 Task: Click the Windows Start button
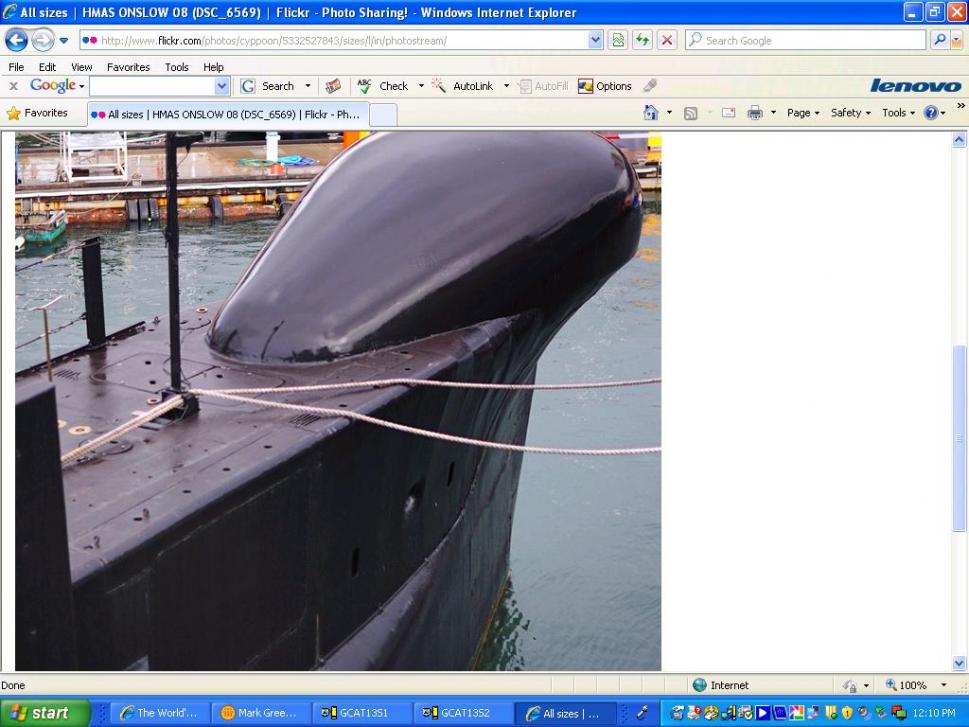45,713
